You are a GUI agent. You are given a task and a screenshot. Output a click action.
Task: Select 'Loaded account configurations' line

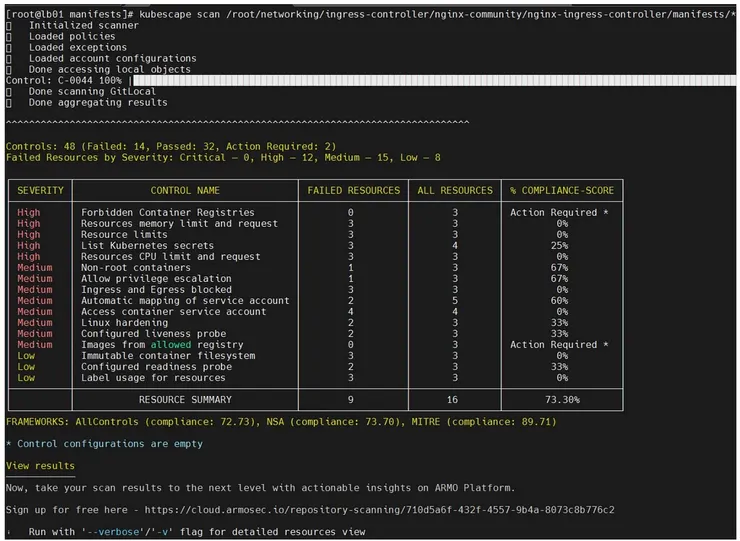click(112, 59)
